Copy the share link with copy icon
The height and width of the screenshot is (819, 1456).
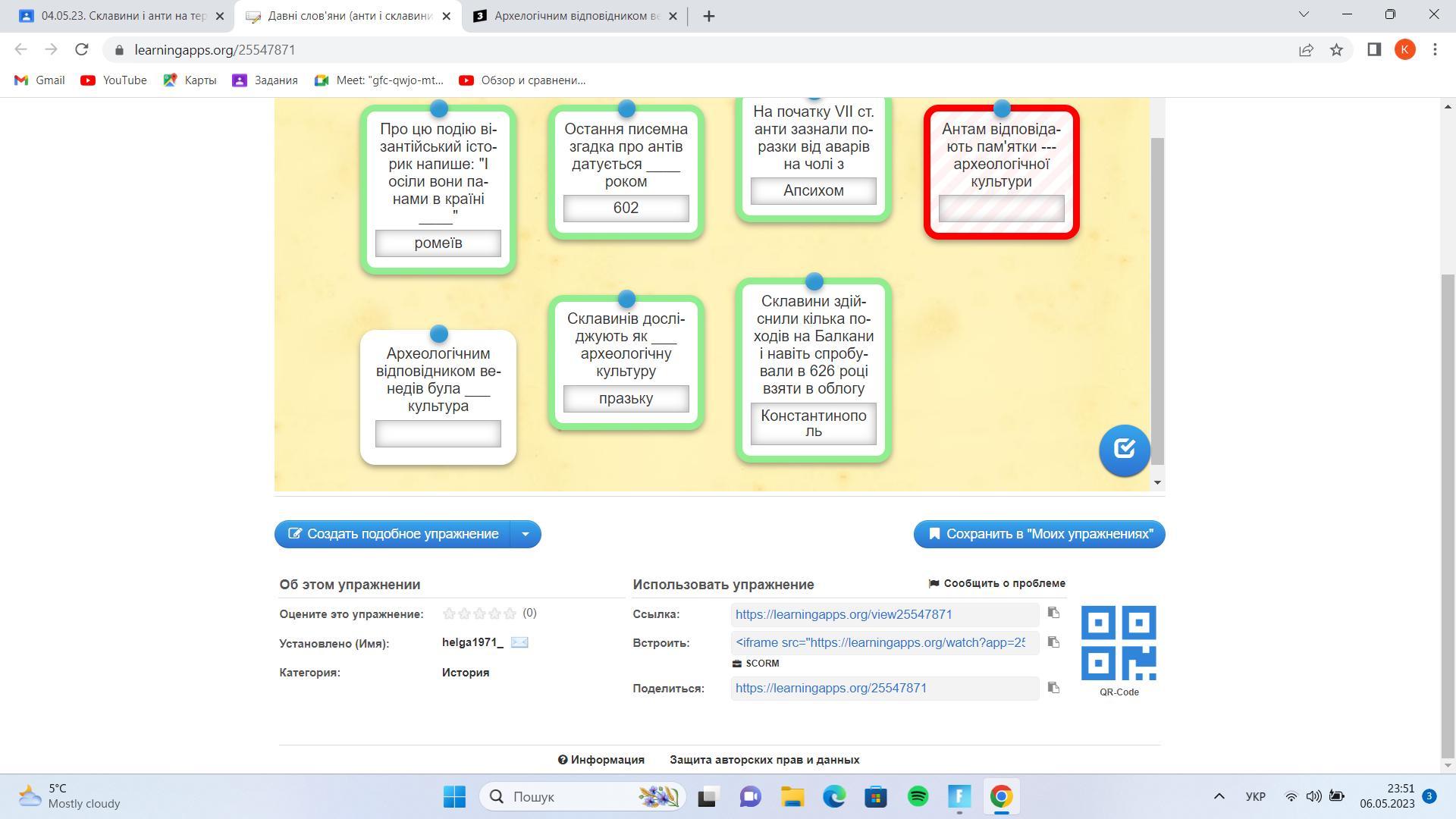tap(1053, 688)
